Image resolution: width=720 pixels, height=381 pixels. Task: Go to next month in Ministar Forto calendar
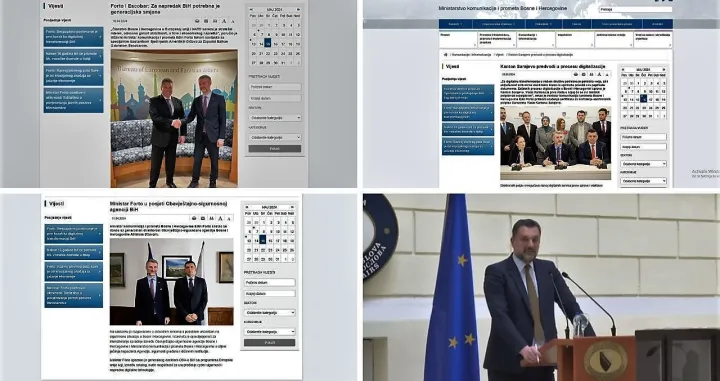point(292,207)
